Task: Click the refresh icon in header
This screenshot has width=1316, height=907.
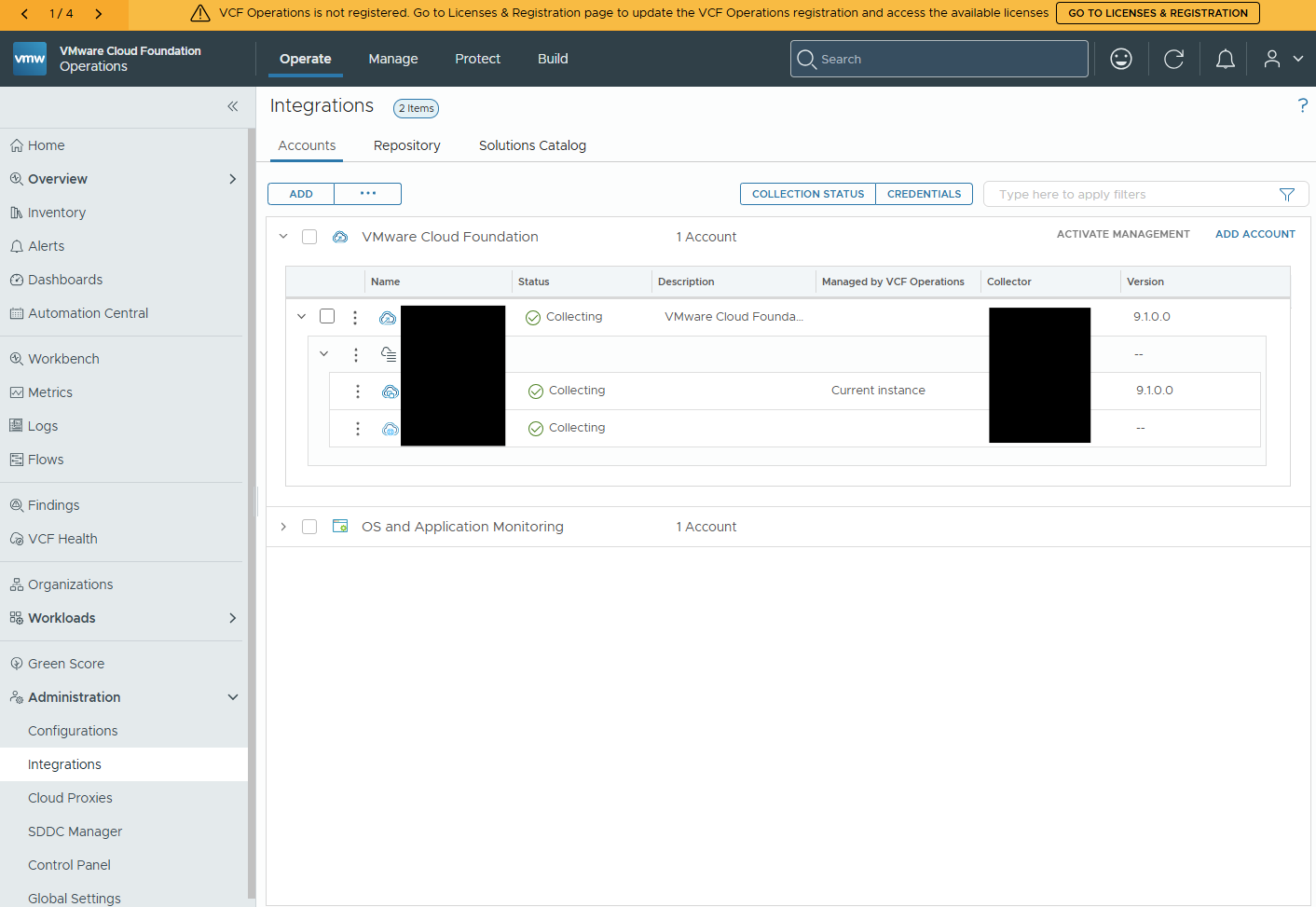Action: [x=1174, y=59]
